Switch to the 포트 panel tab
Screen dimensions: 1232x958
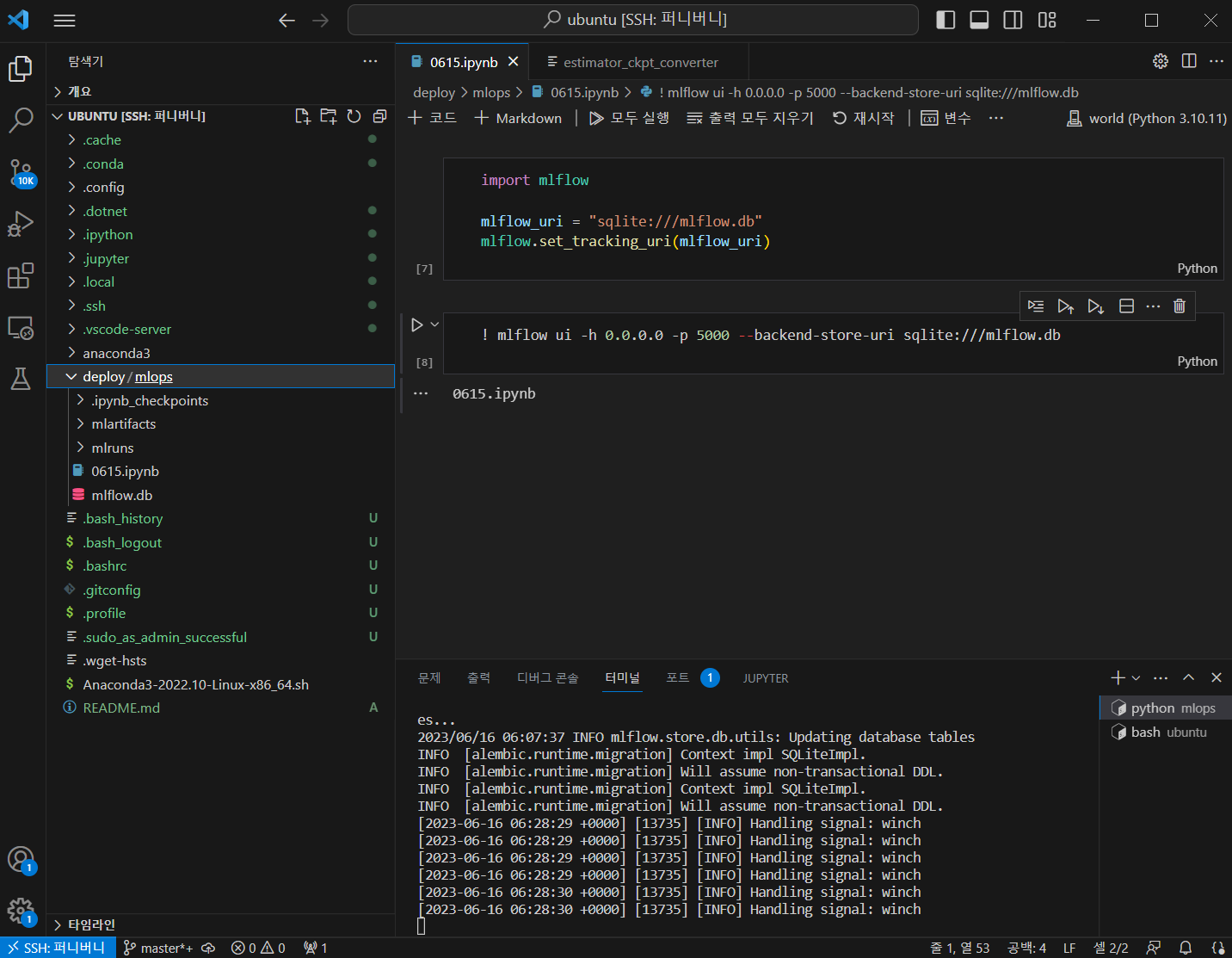pyautogui.click(x=677, y=678)
